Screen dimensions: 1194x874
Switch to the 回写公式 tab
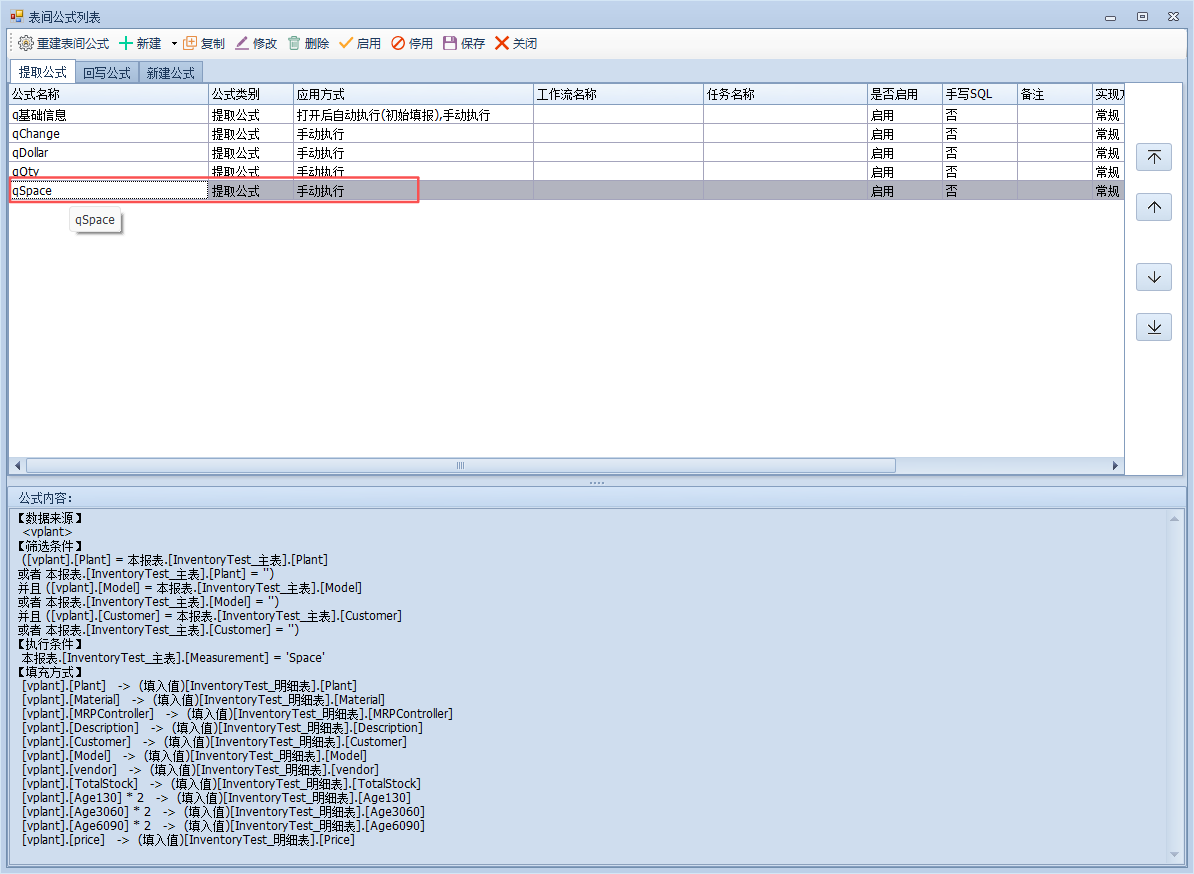coord(107,73)
